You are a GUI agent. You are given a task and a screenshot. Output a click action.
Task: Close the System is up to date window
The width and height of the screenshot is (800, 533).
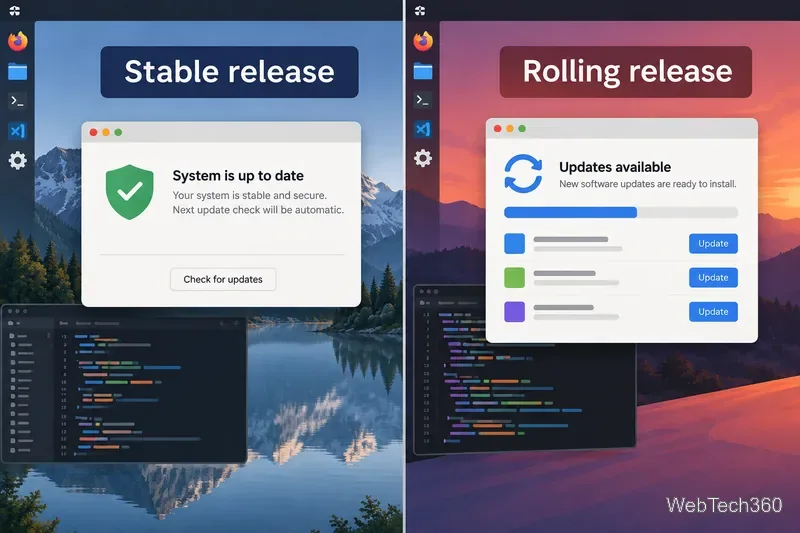tap(93, 132)
